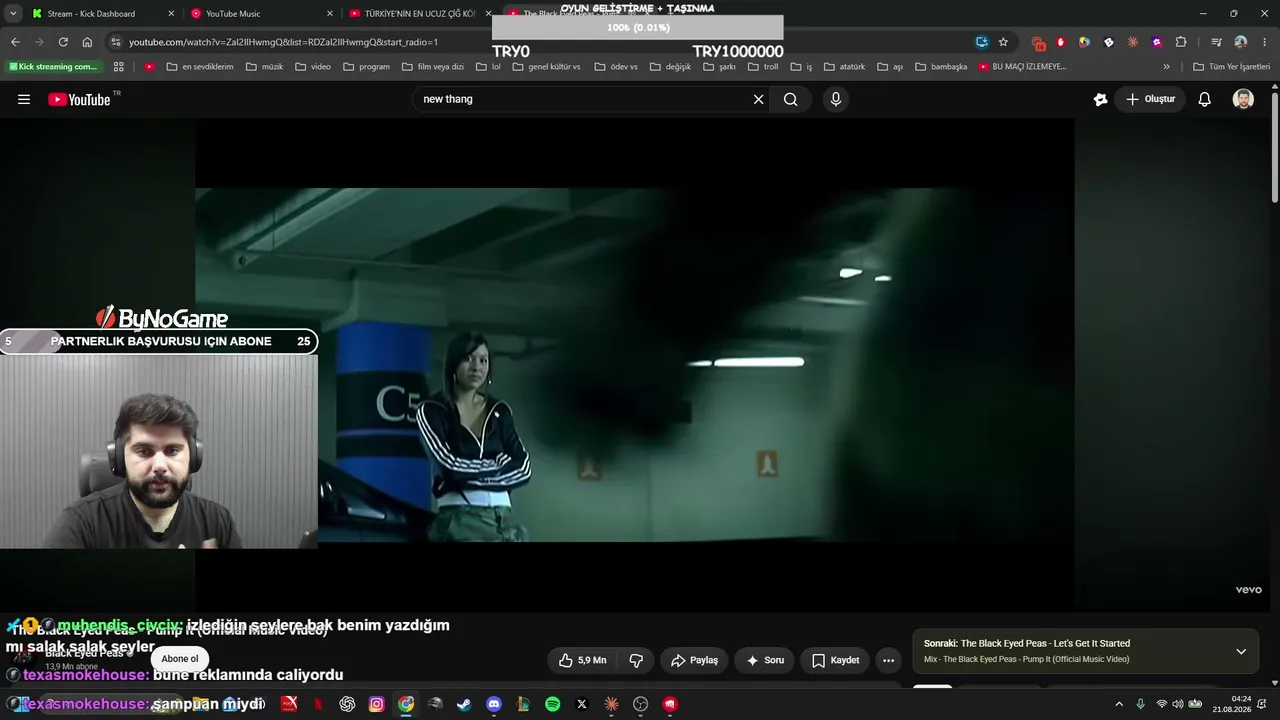Open the "video" bookmark folder
Image resolution: width=1280 pixels, height=720 pixels.
tap(313, 67)
